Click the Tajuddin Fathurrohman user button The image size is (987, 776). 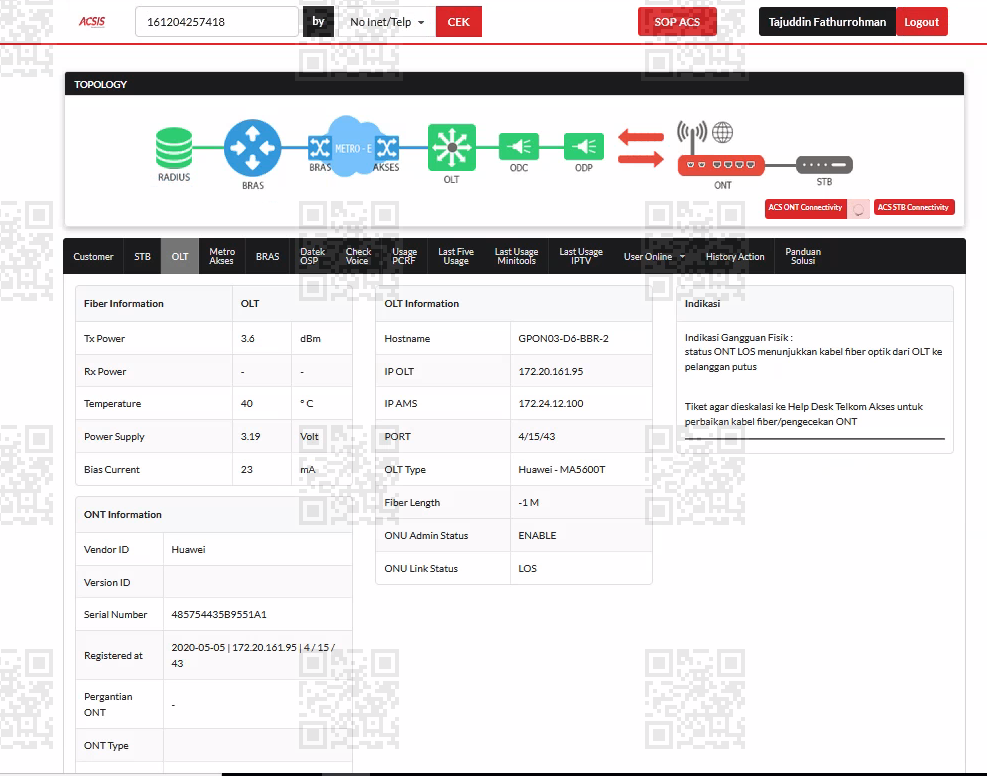point(827,22)
